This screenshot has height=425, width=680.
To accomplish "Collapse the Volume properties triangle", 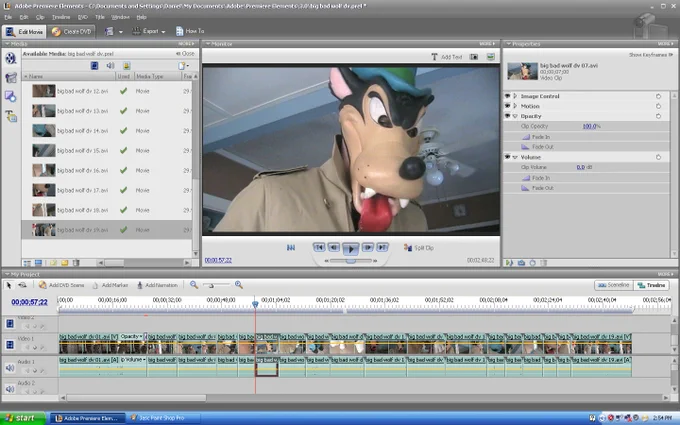I will coord(515,157).
